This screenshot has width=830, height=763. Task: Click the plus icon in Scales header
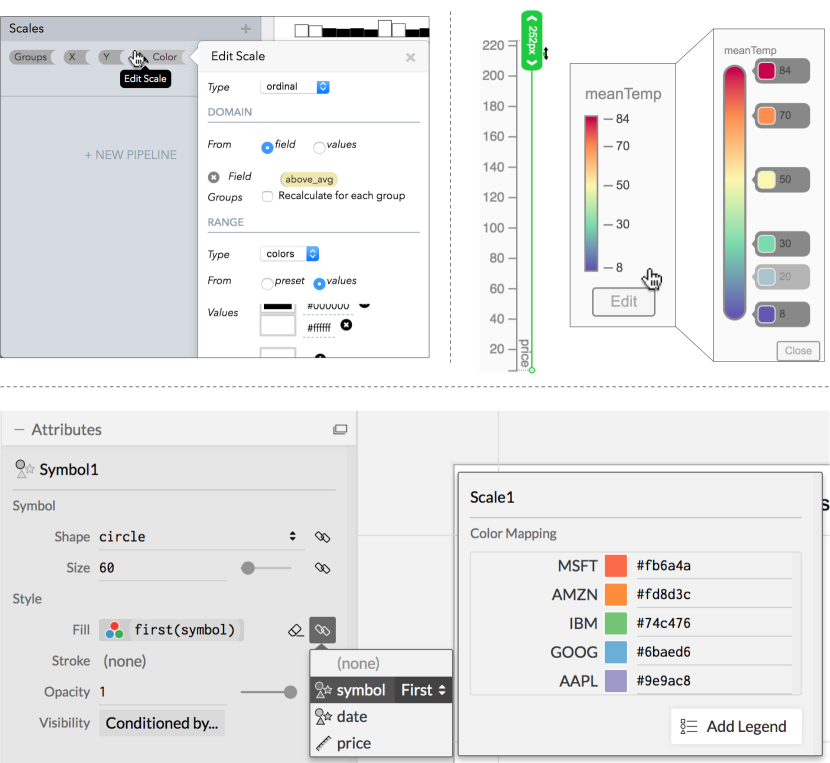click(x=246, y=29)
